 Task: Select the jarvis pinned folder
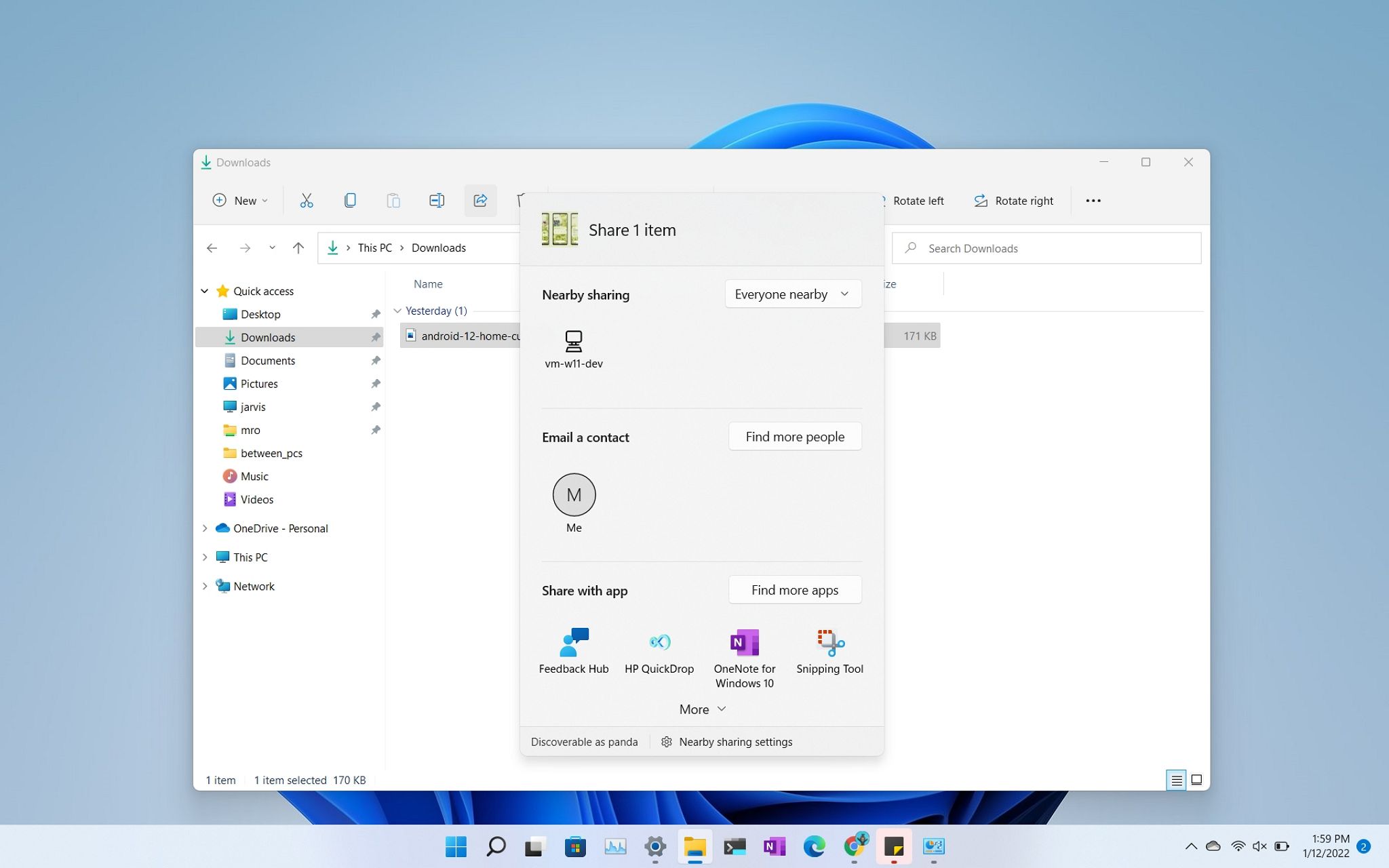click(x=252, y=407)
